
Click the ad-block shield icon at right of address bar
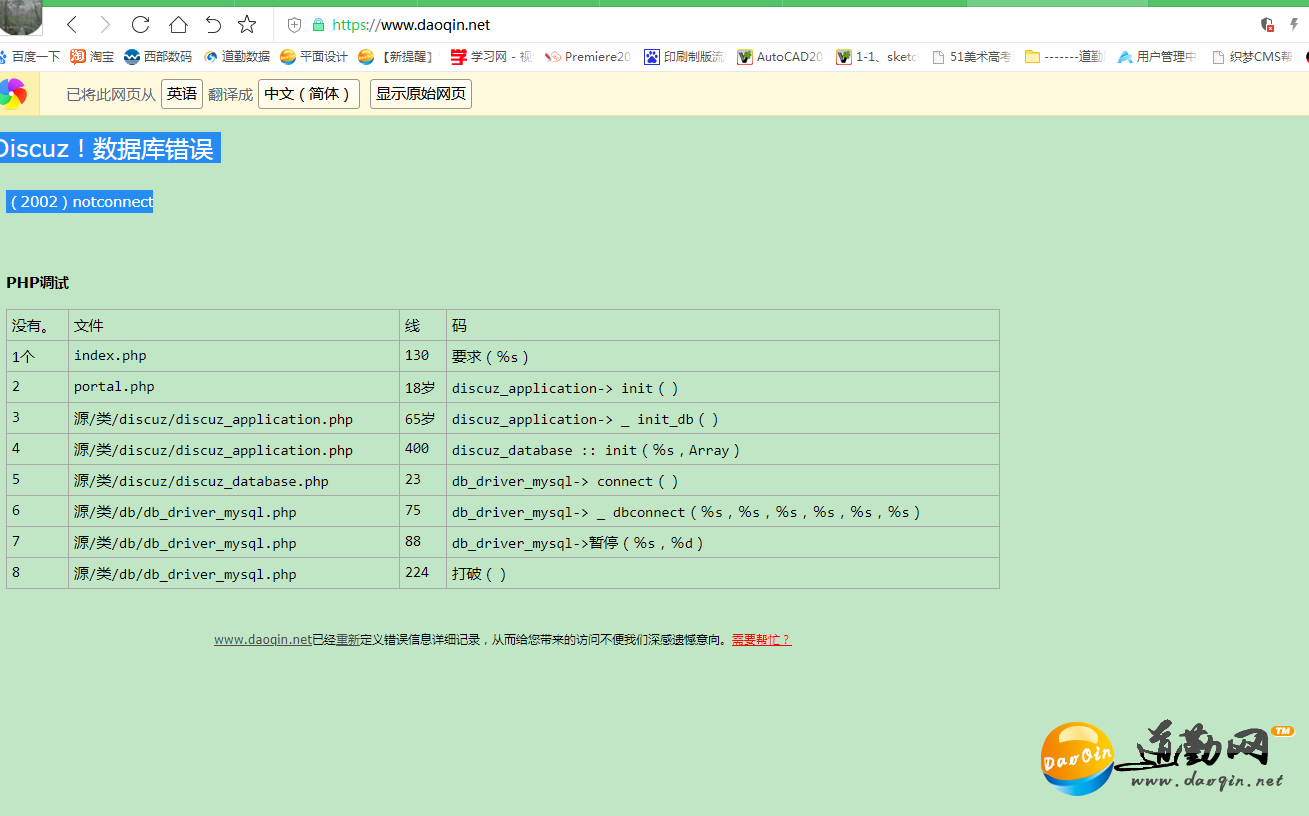[1267, 25]
